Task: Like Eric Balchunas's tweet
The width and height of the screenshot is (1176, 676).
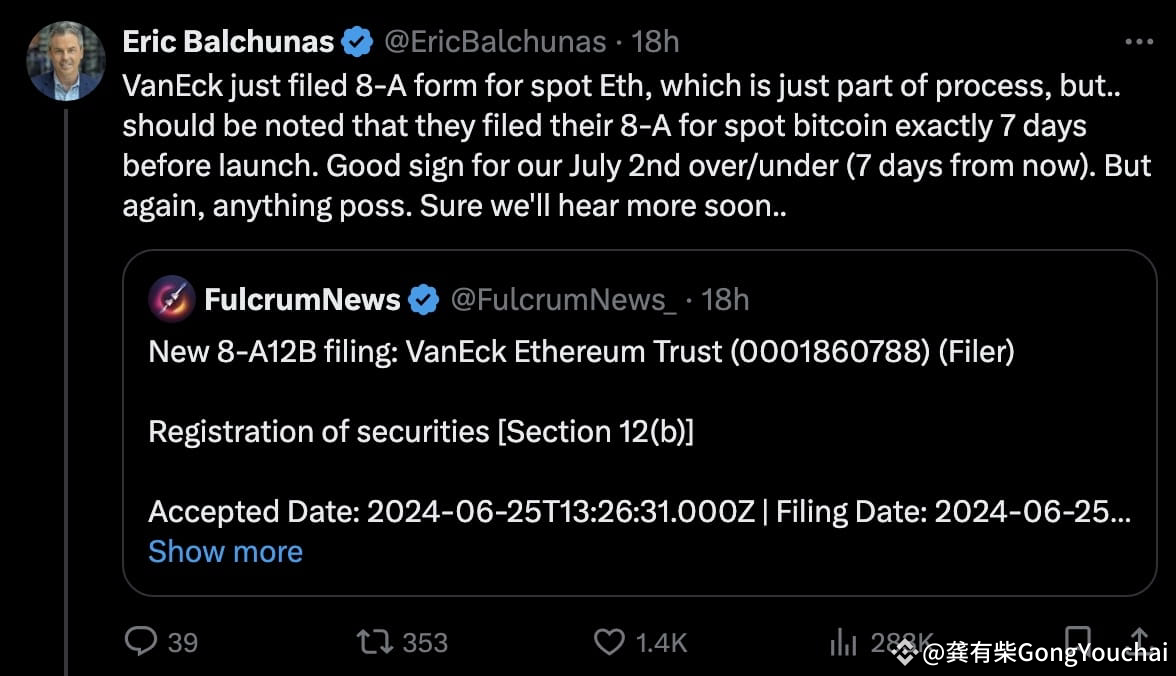Action: coord(608,642)
